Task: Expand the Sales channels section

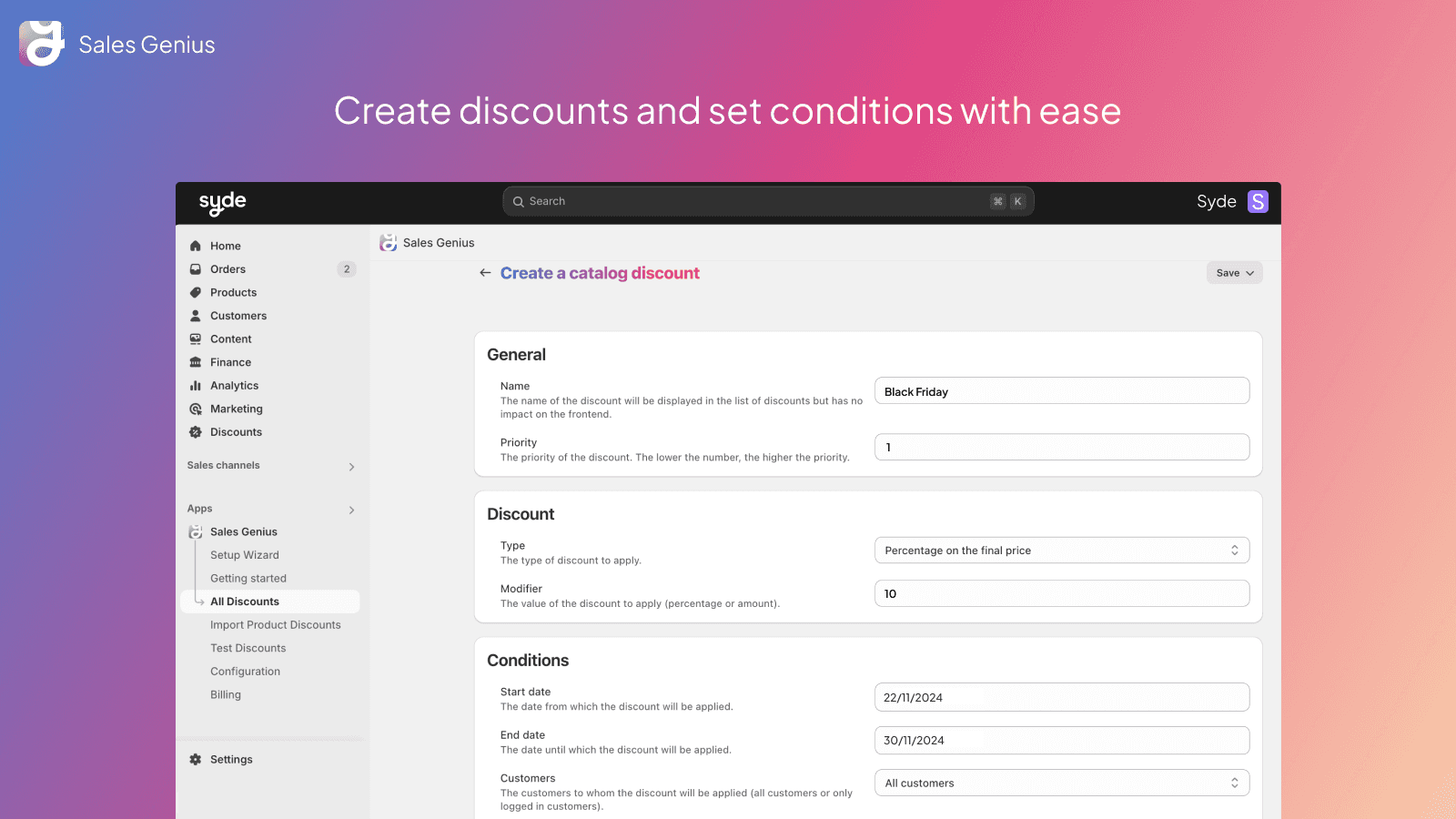Action: tap(350, 466)
